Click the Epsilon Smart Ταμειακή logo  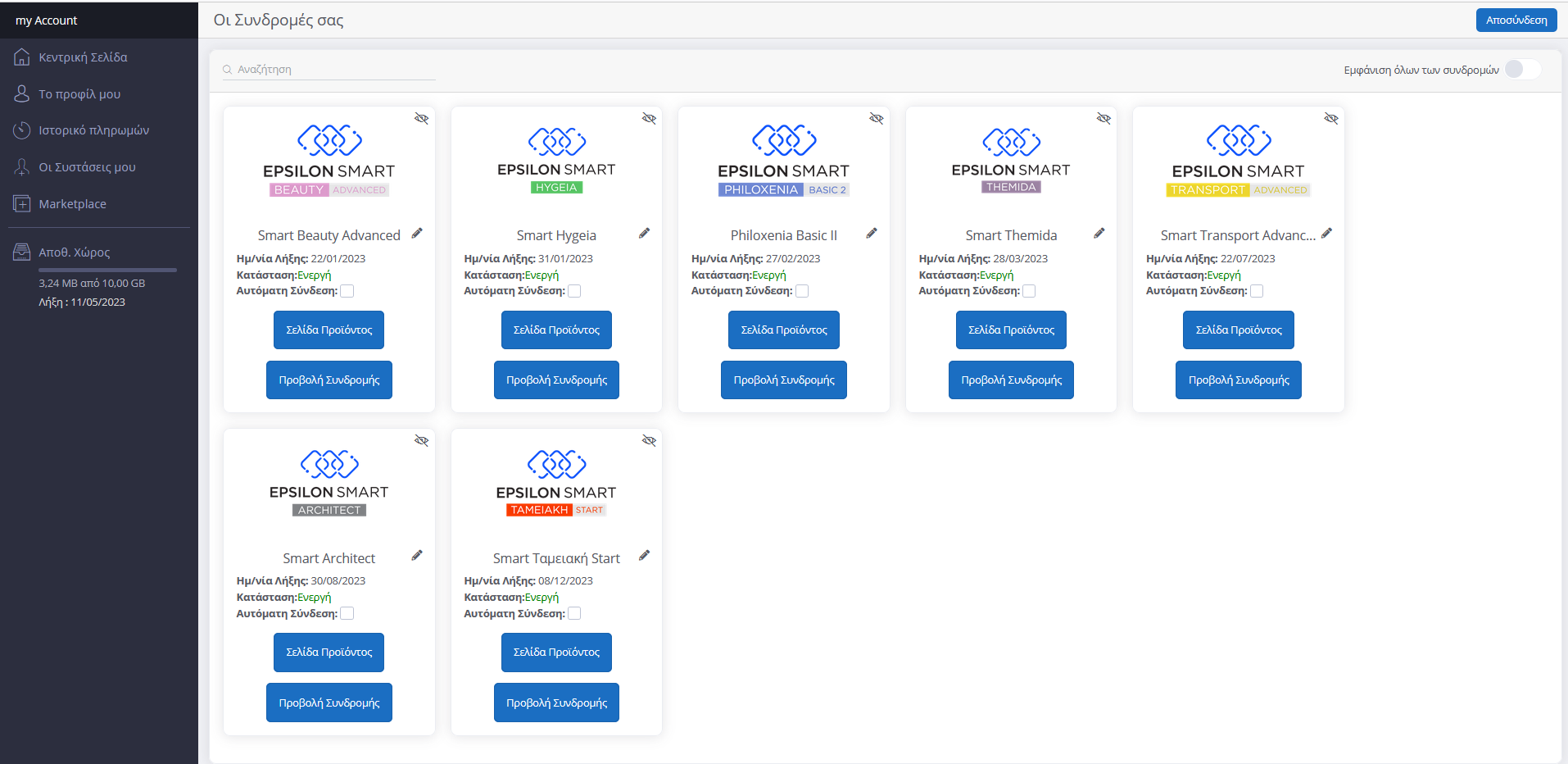coord(556,483)
